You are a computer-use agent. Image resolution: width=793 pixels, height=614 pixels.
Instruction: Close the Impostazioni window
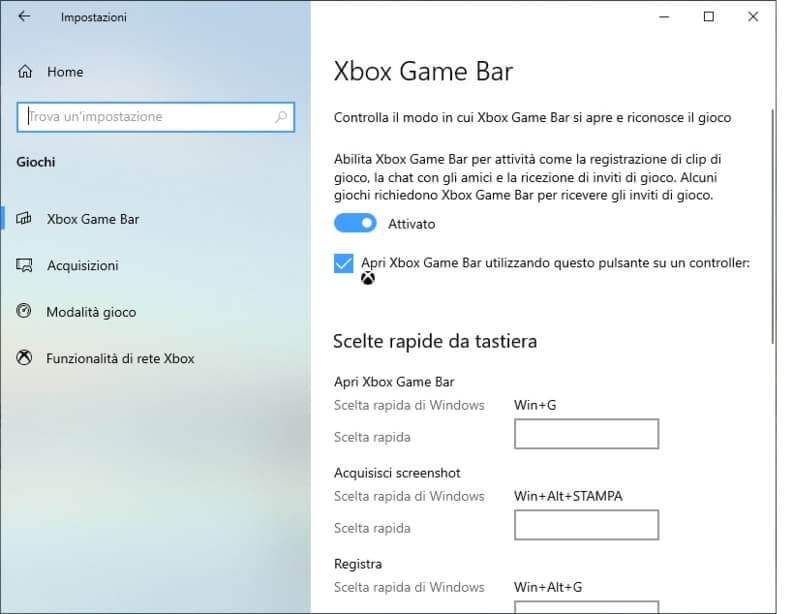click(753, 17)
